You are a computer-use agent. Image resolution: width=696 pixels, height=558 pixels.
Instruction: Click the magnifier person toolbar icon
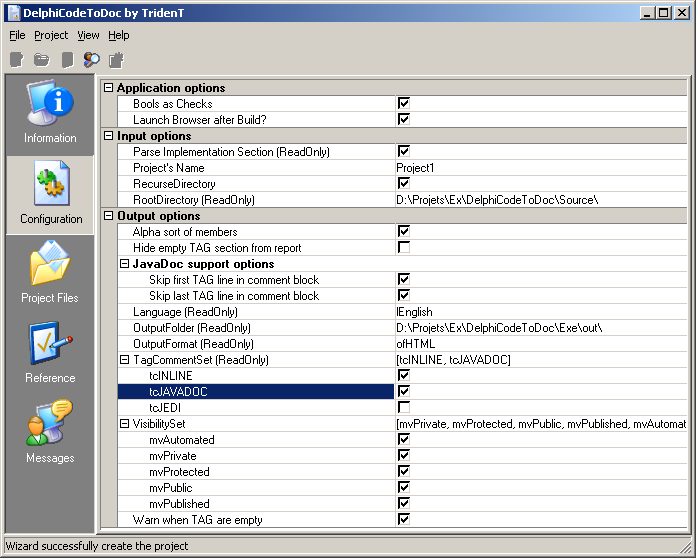tap(91, 60)
